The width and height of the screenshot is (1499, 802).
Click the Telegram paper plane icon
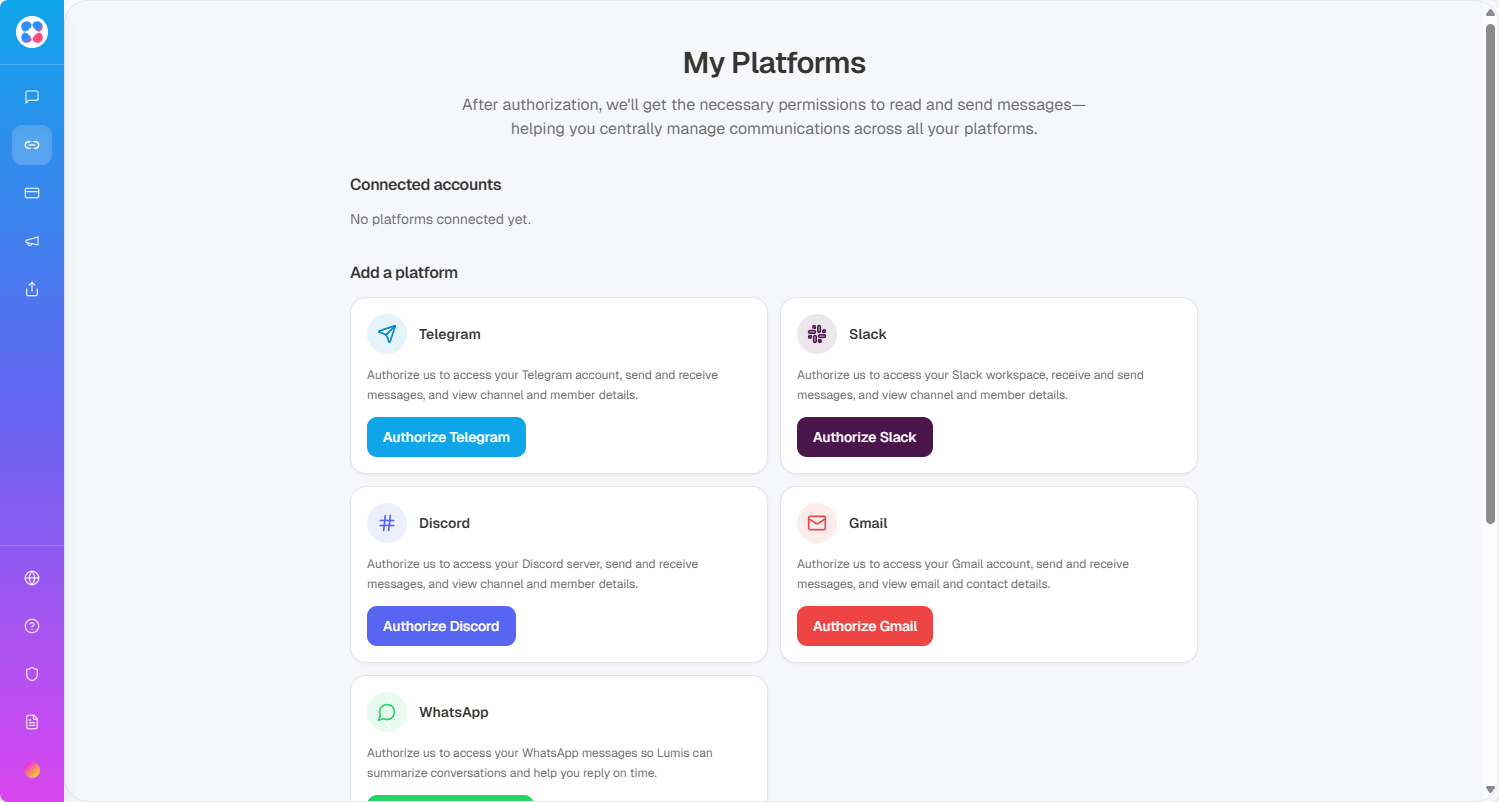pos(387,334)
